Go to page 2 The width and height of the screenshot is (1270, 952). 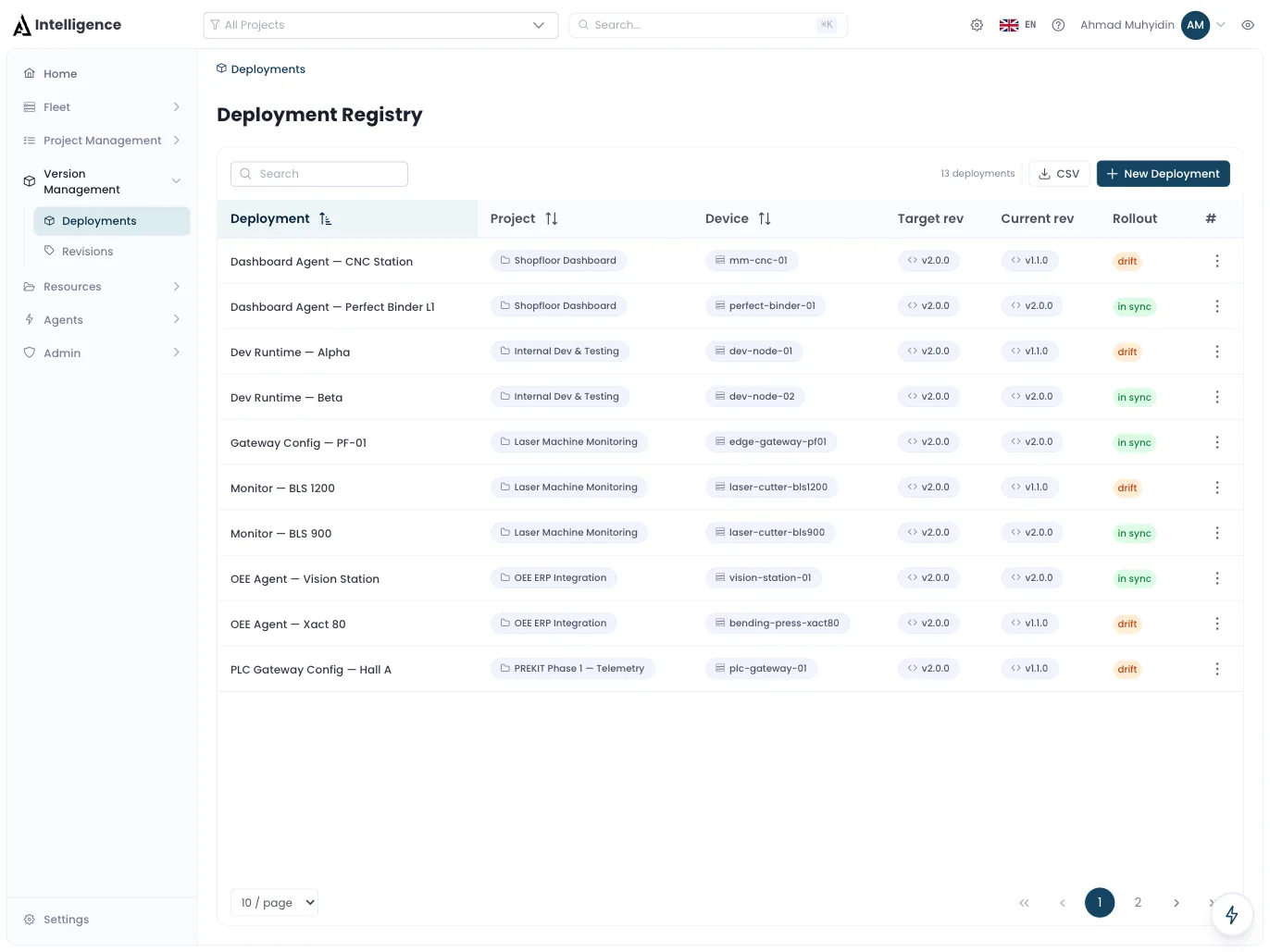pos(1138,903)
